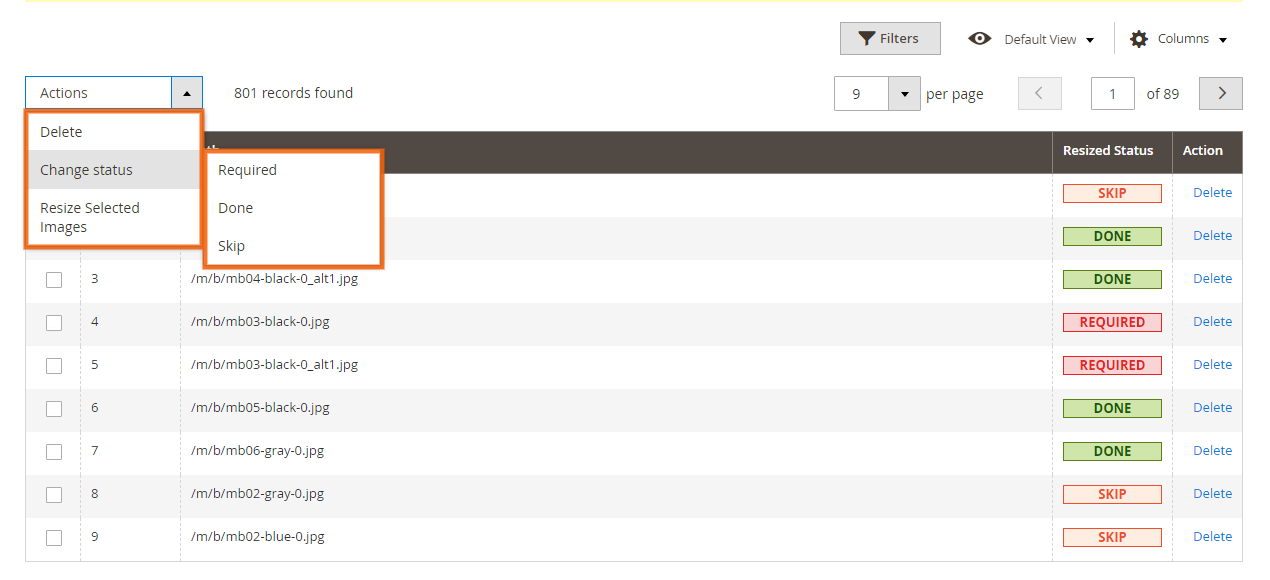The width and height of the screenshot is (1270, 580).
Task: Open the Actions menu
Action: tap(100, 92)
